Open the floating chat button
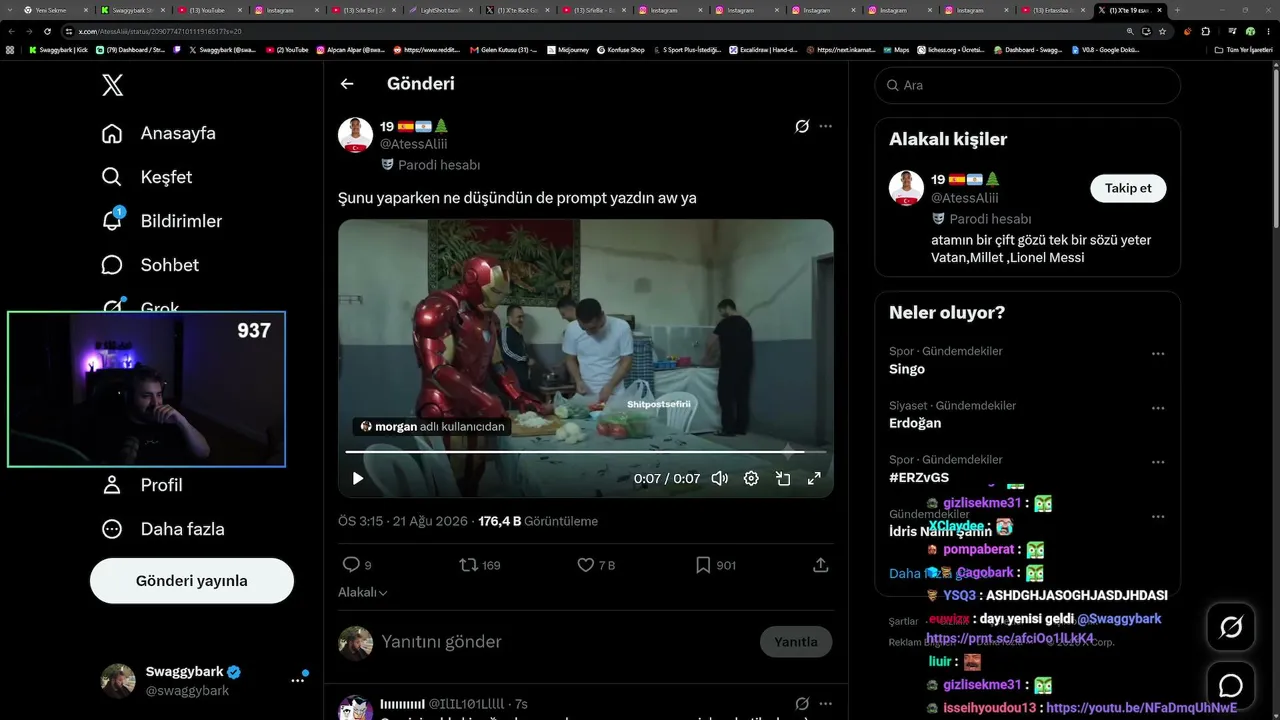Image resolution: width=1280 pixels, height=720 pixels. 1231,685
